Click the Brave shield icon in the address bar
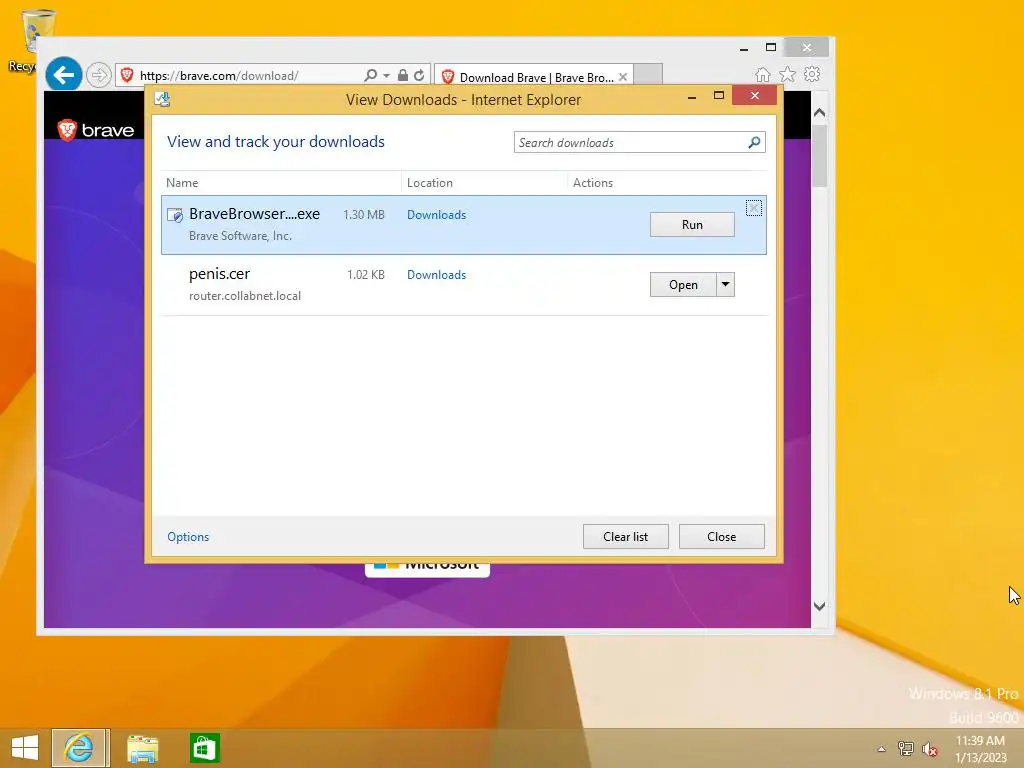 pos(127,75)
